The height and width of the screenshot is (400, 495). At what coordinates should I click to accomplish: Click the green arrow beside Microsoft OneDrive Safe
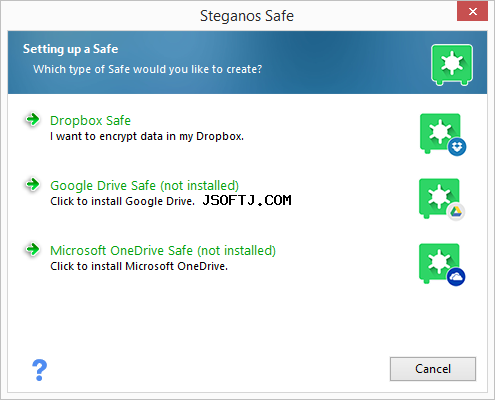[x=33, y=249]
